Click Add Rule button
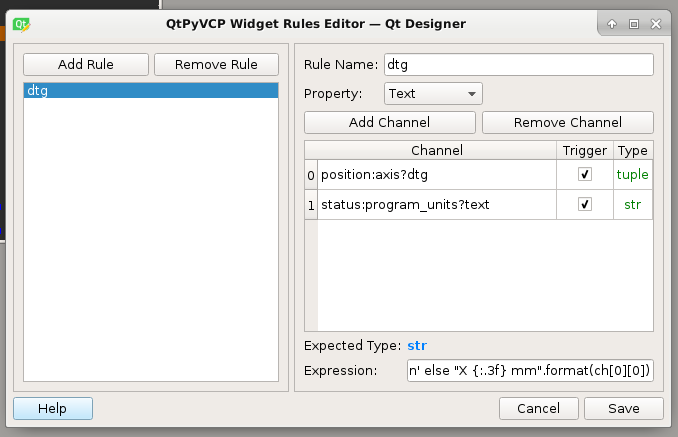Image resolution: width=678 pixels, height=437 pixels. click(x=86, y=64)
